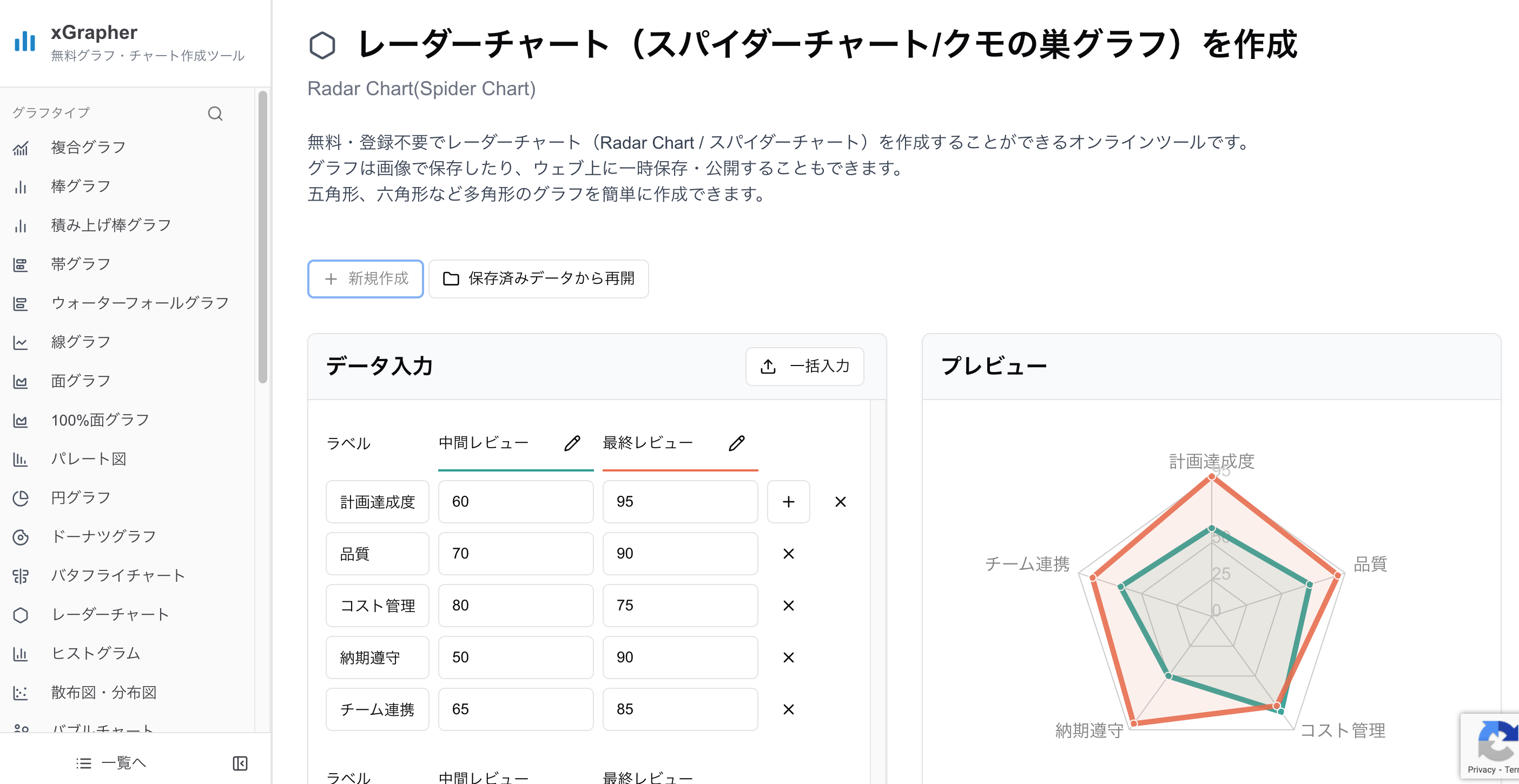The height and width of the screenshot is (784, 1519).
Task: Collapse the sidebar with the panel icon
Action: click(240, 763)
